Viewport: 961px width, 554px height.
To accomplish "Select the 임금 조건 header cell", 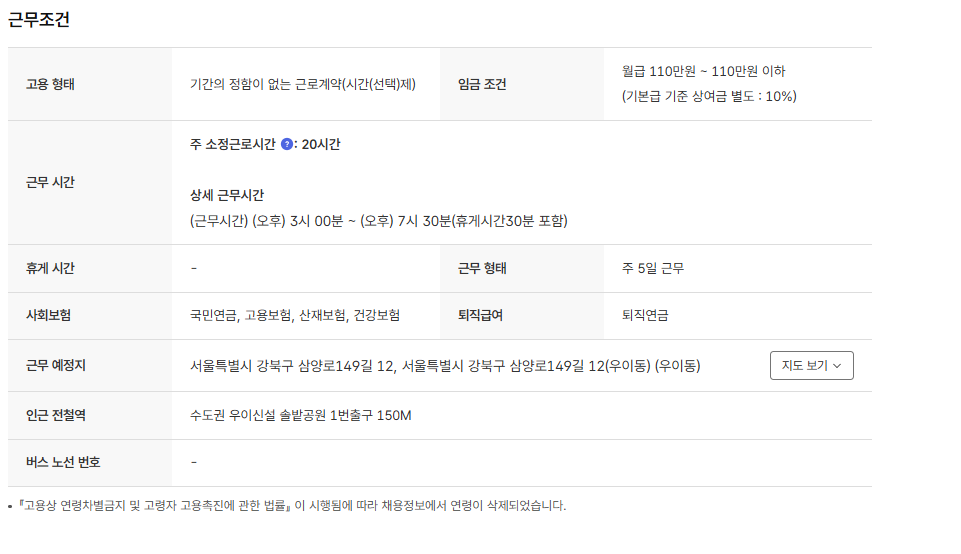I will [482, 84].
